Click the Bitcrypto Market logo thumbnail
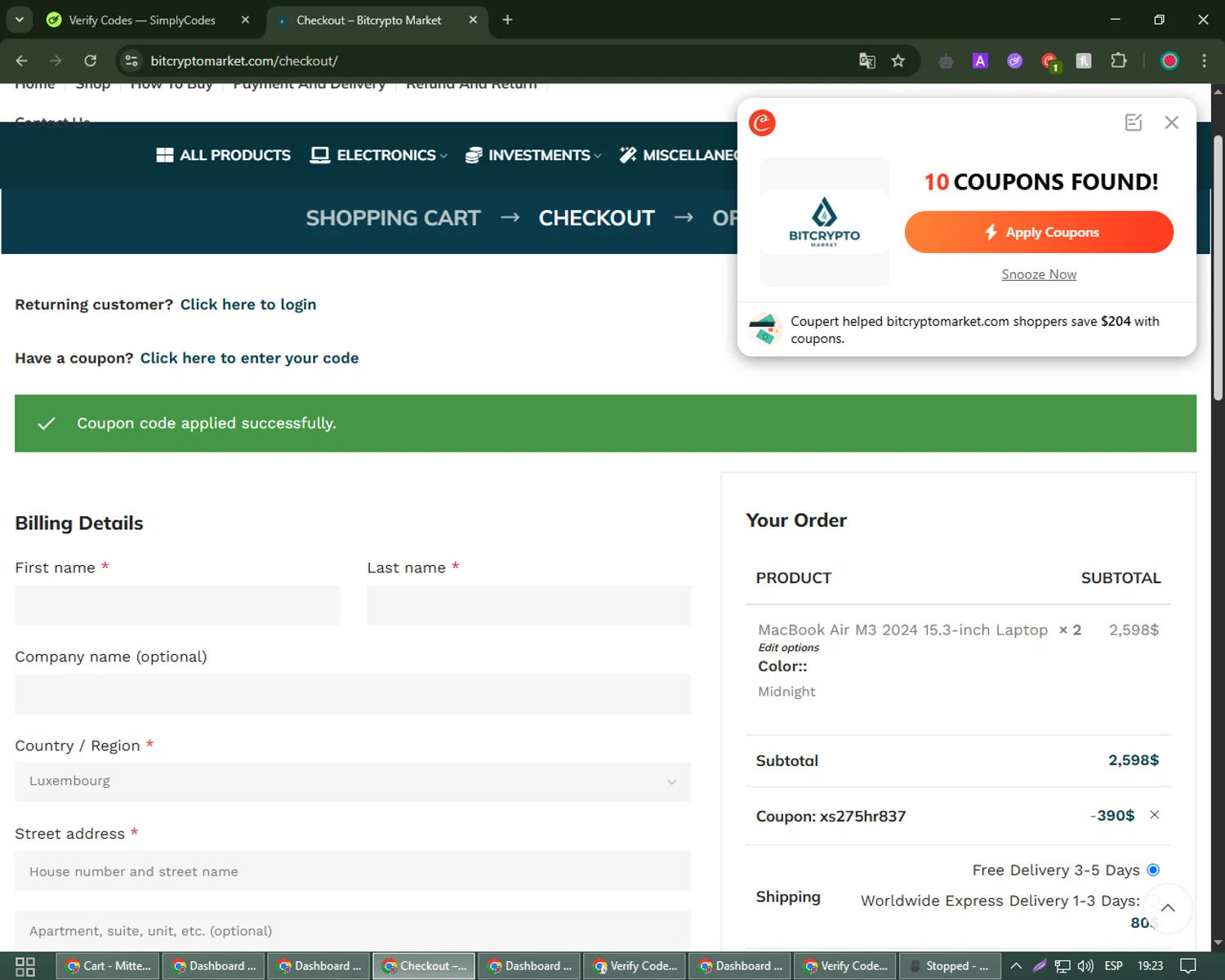 824,222
